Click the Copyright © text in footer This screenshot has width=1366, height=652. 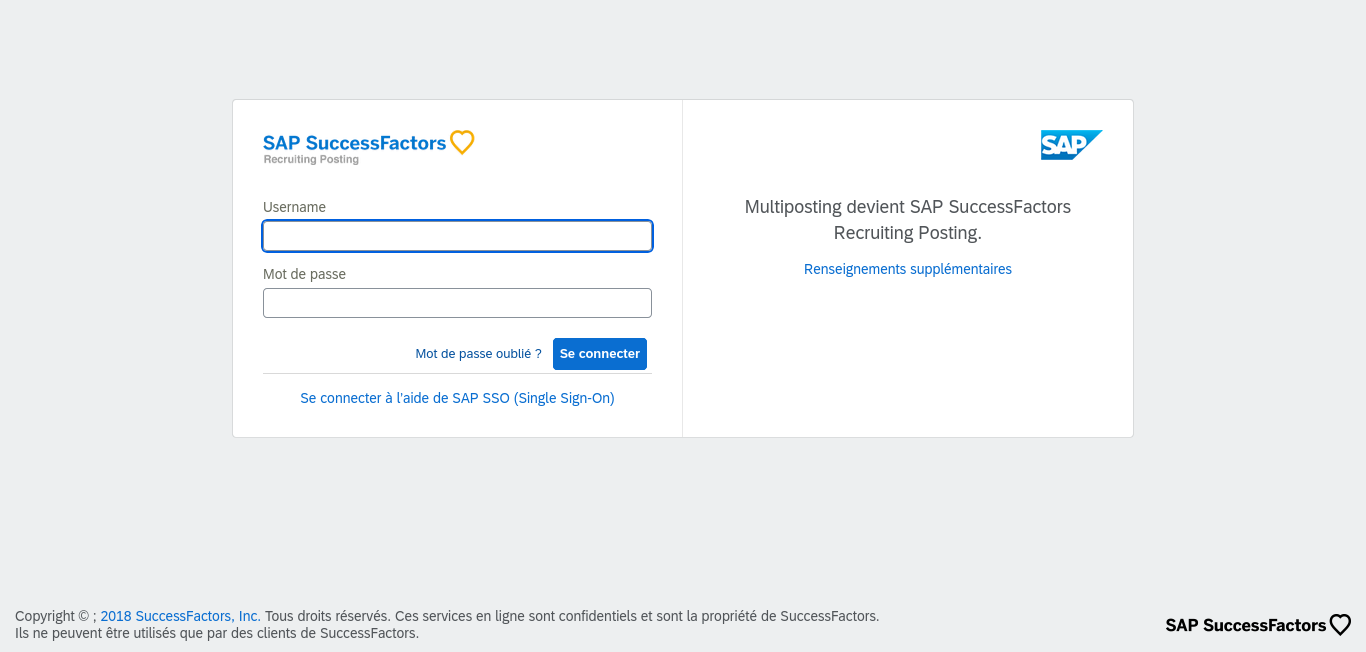[x=52, y=616]
